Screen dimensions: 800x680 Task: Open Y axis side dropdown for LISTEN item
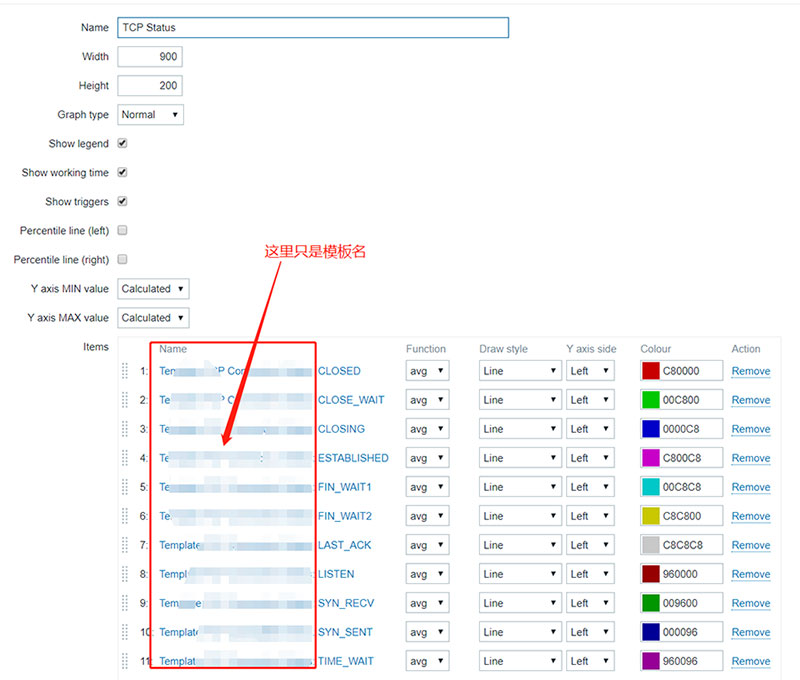(592, 574)
